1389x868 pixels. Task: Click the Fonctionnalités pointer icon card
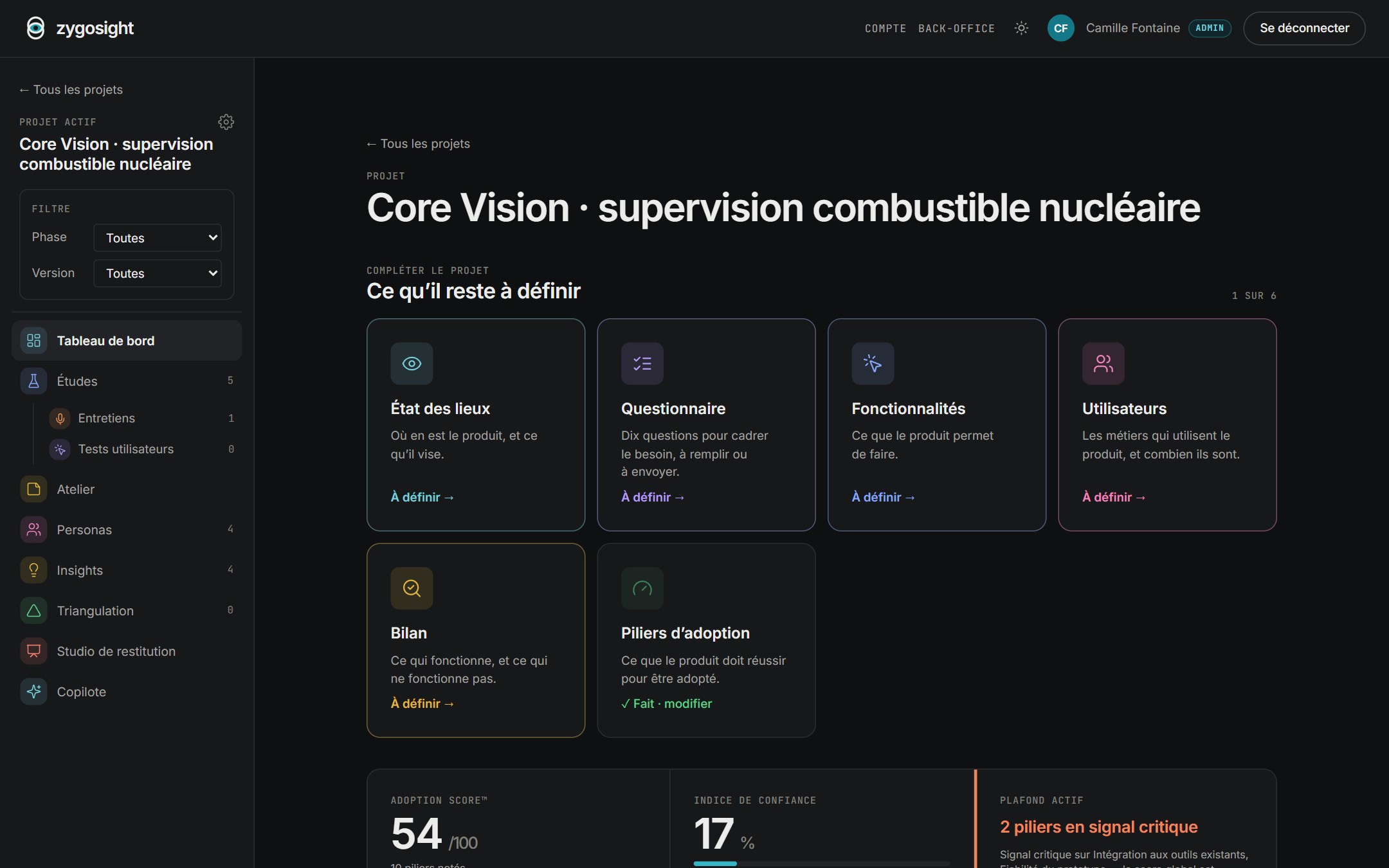point(873,364)
